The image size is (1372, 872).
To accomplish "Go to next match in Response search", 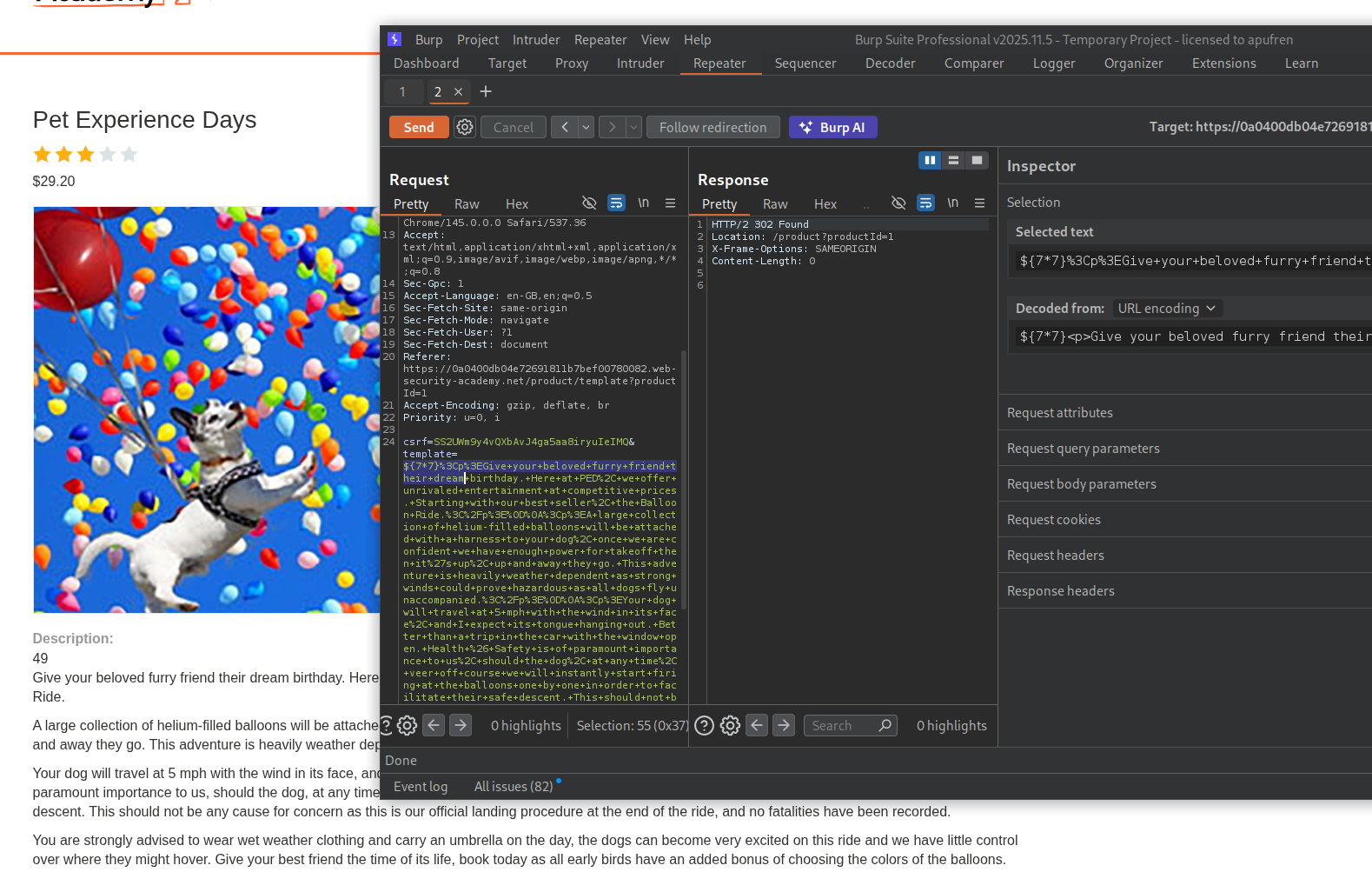I will [x=784, y=725].
